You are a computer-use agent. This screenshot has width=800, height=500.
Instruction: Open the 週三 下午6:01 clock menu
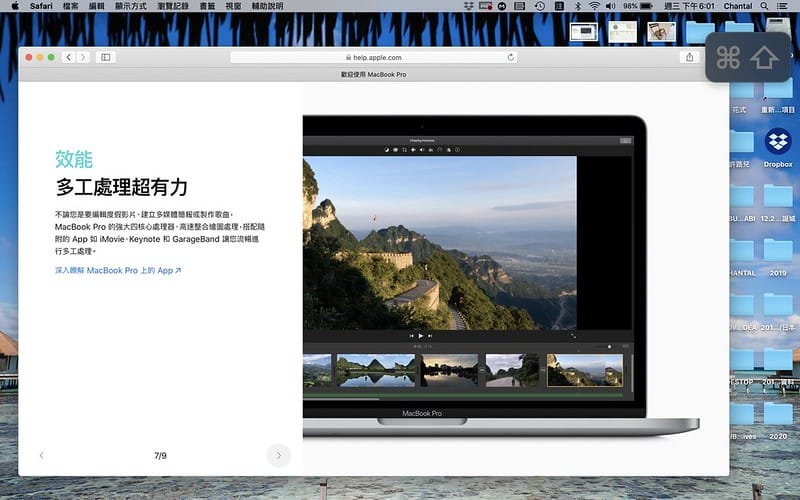pos(689,6)
